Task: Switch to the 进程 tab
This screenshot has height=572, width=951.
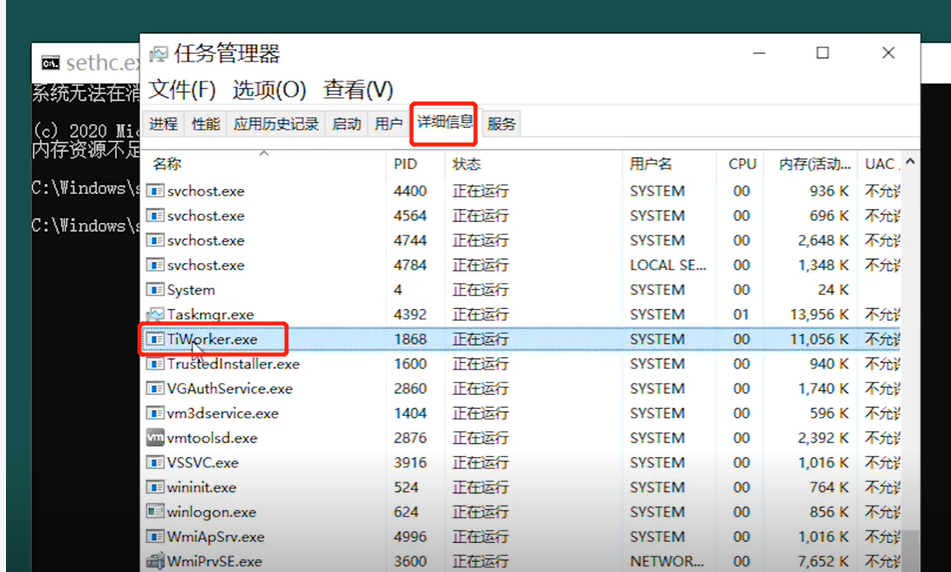Action: [164, 124]
